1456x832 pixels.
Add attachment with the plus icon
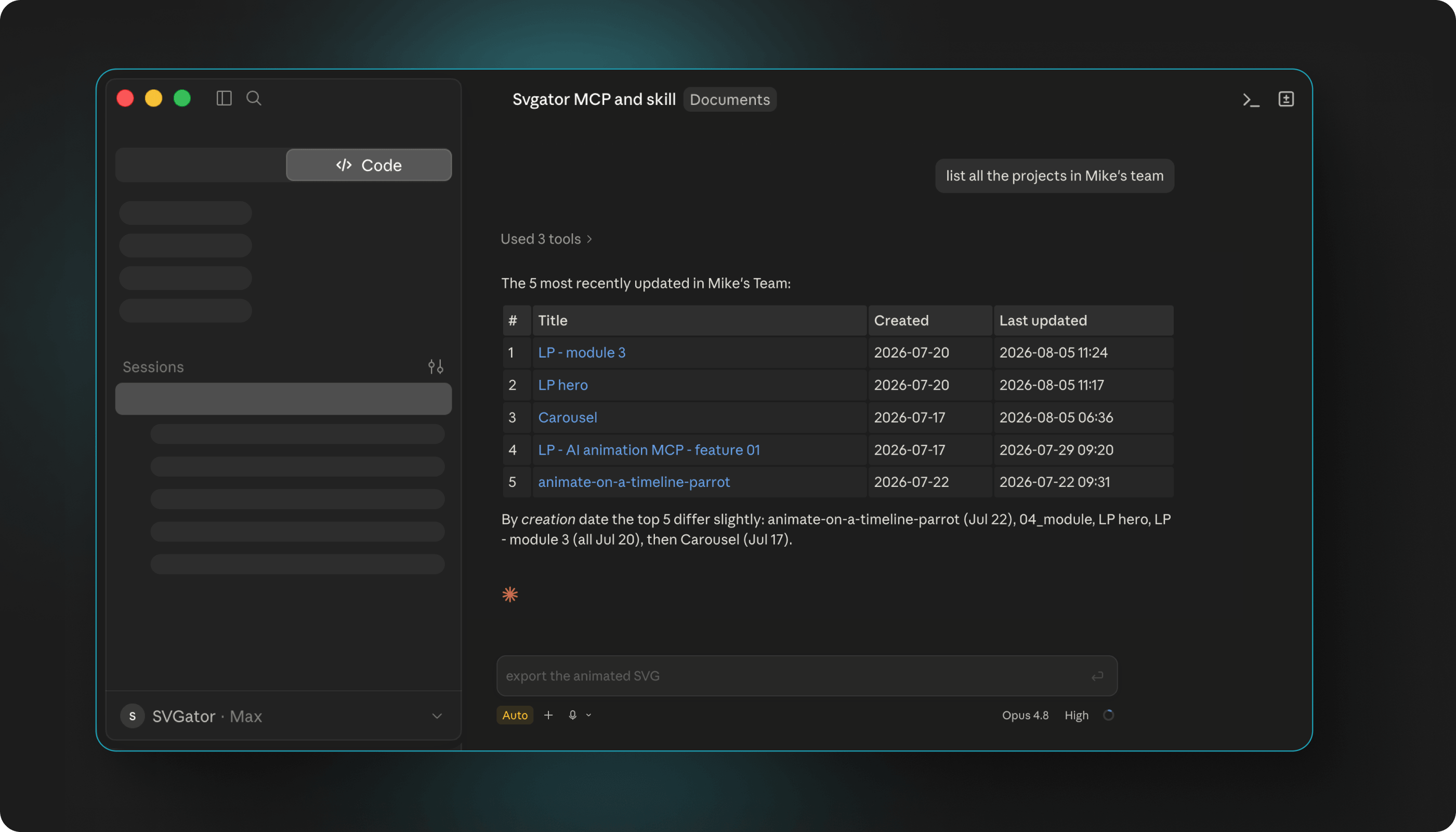548,715
